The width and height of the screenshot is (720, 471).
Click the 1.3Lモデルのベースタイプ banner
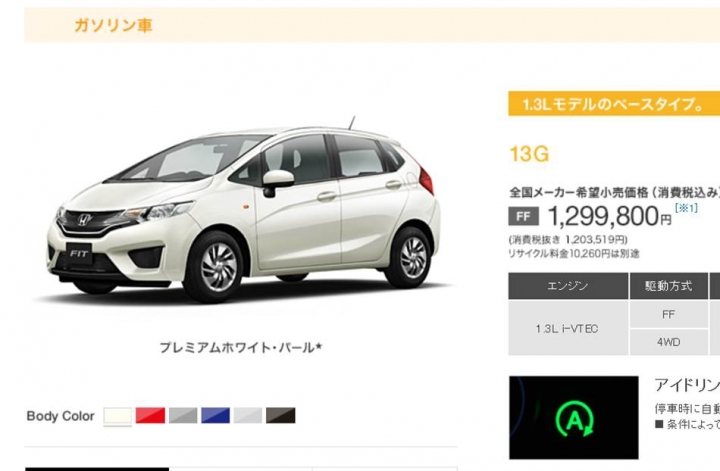(614, 104)
